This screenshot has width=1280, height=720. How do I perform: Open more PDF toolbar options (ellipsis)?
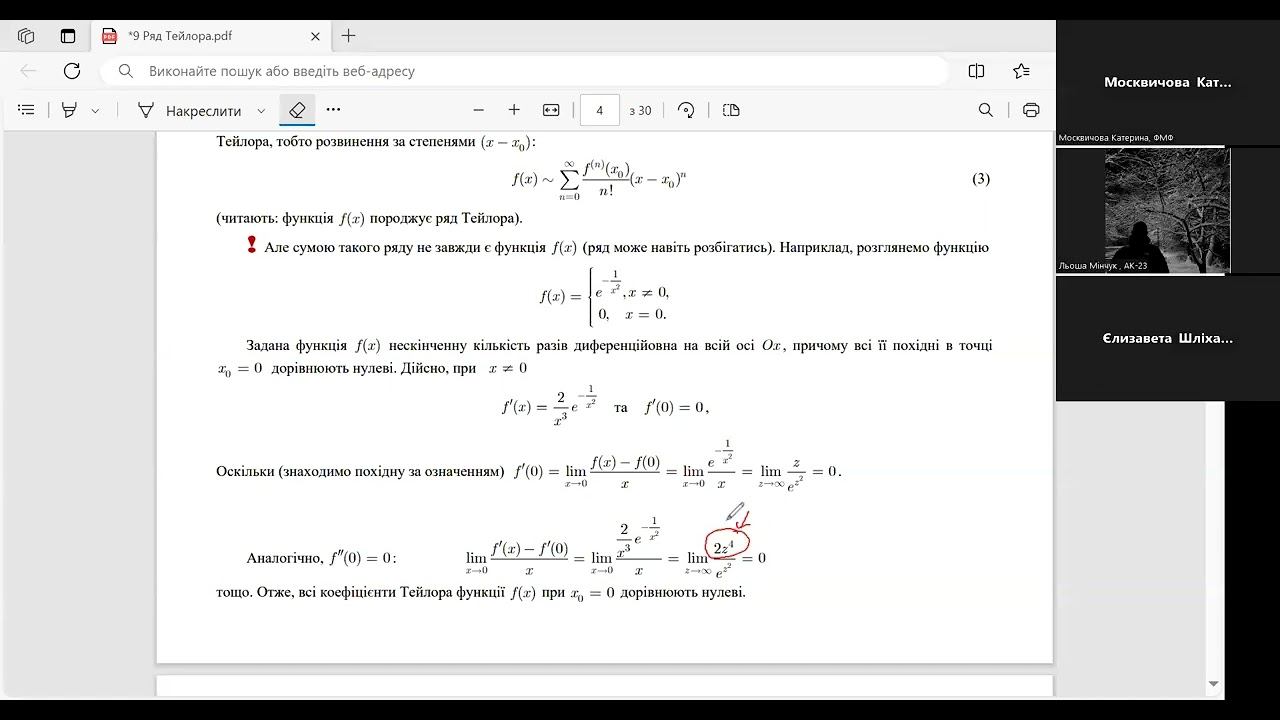click(x=334, y=110)
